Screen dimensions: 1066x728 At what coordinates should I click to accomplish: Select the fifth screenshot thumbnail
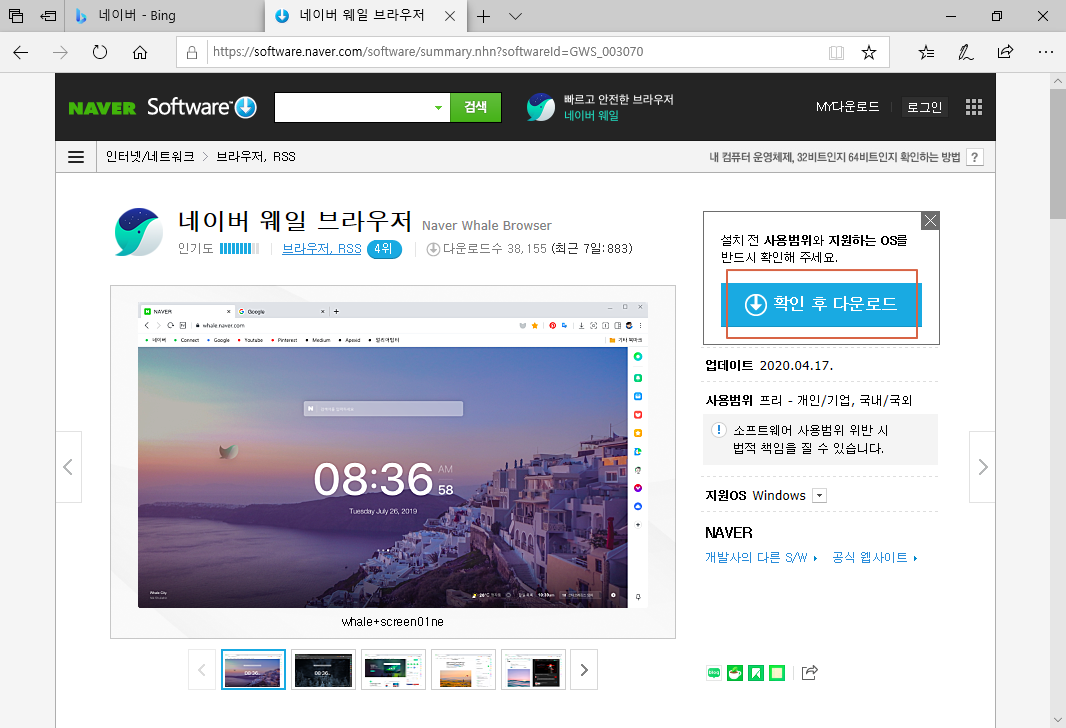click(x=533, y=670)
